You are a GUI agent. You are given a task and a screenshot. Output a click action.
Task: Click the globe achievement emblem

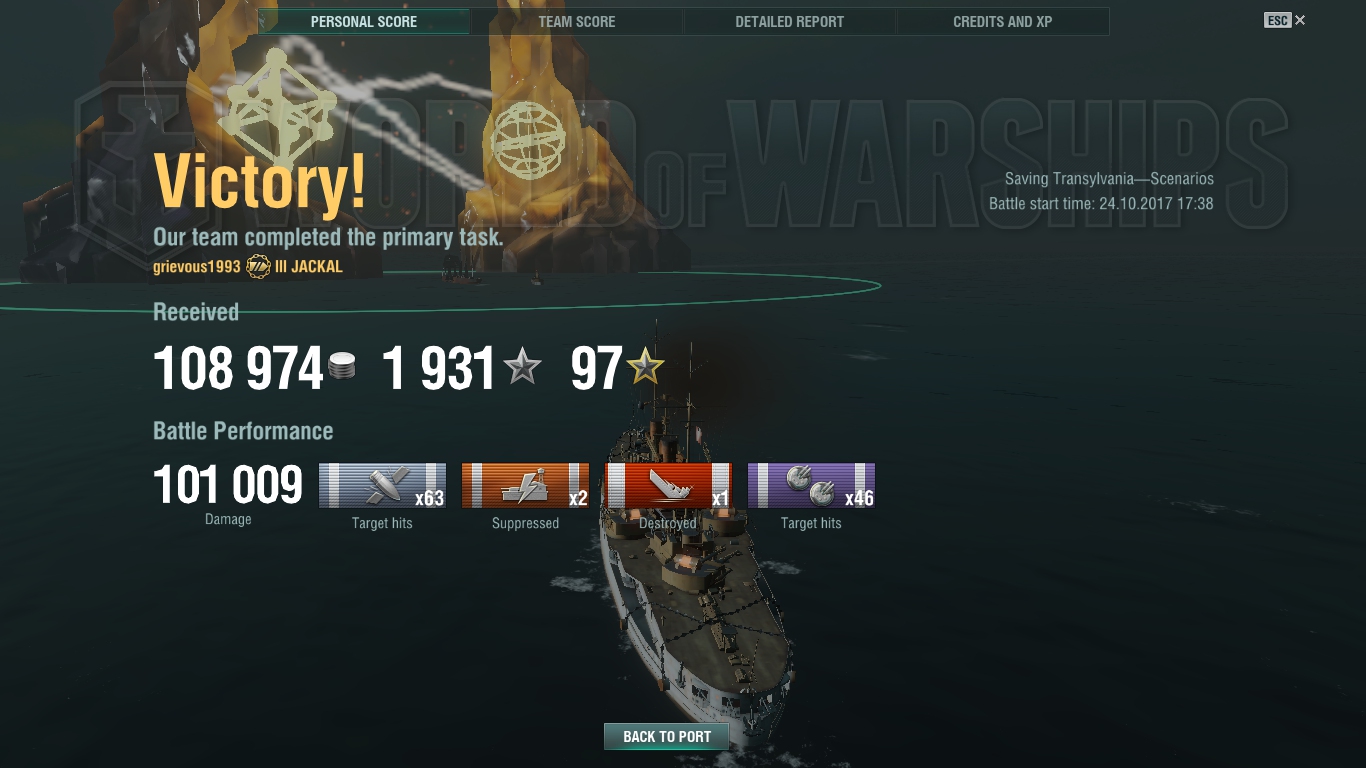click(x=527, y=140)
